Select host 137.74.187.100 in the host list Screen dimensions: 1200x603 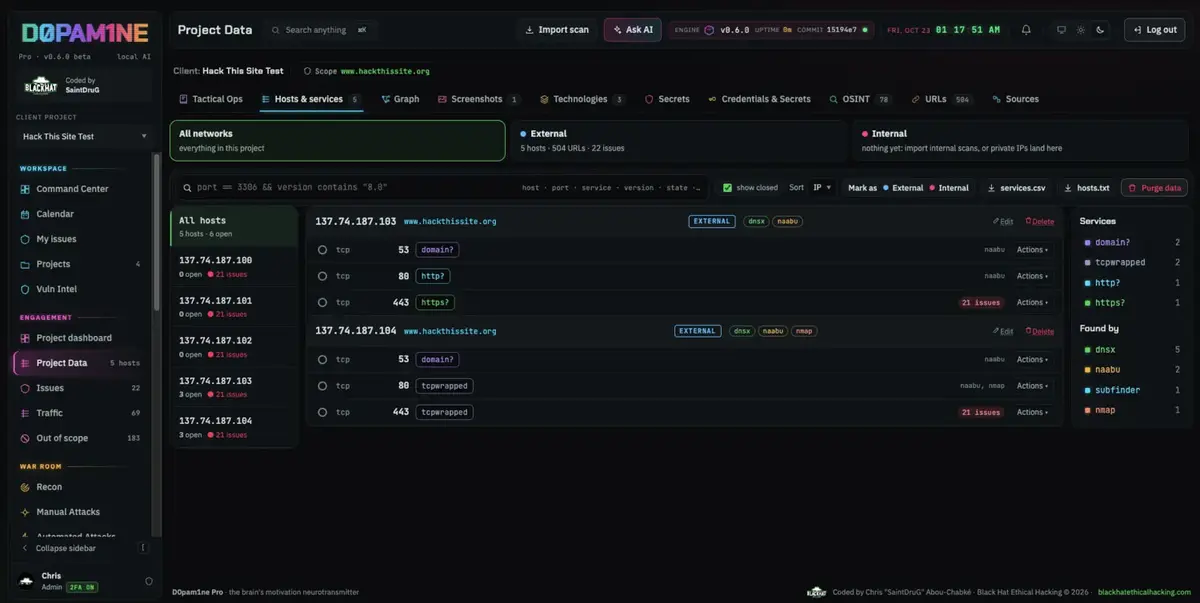(x=234, y=266)
